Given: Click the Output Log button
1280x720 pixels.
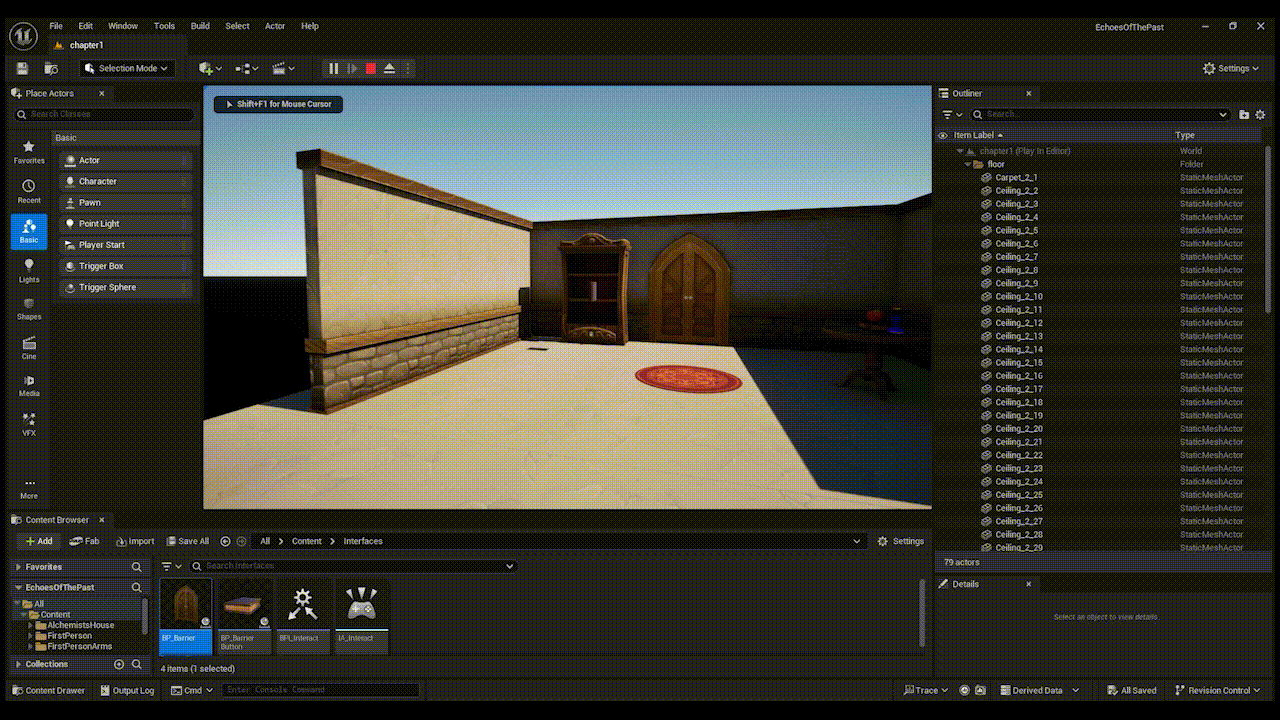Looking at the screenshot, I should coord(126,690).
